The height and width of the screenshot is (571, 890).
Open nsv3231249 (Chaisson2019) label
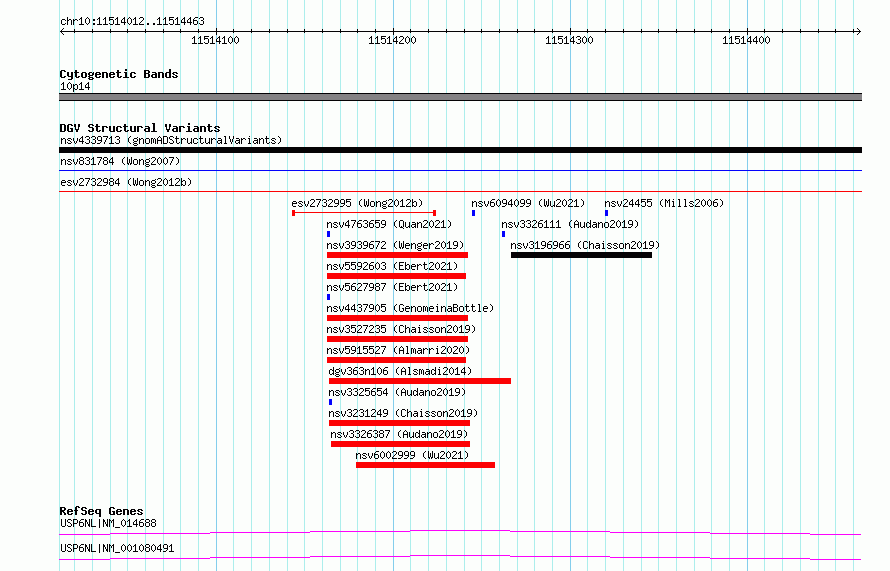[403, 413]
